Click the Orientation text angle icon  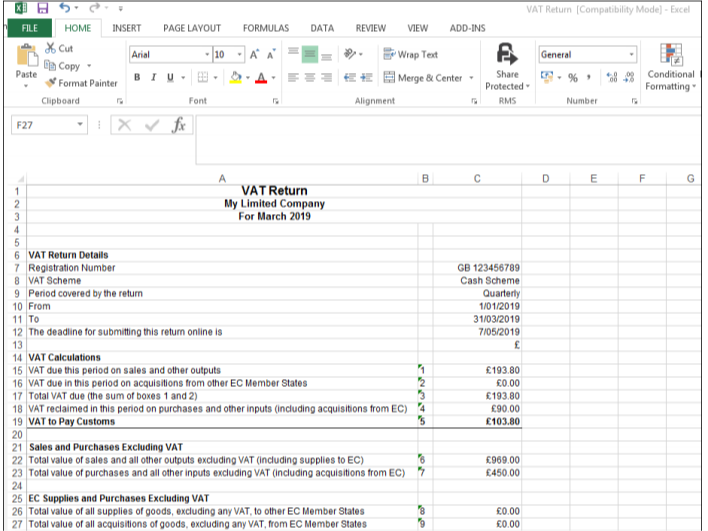click(x=350, y=54)
